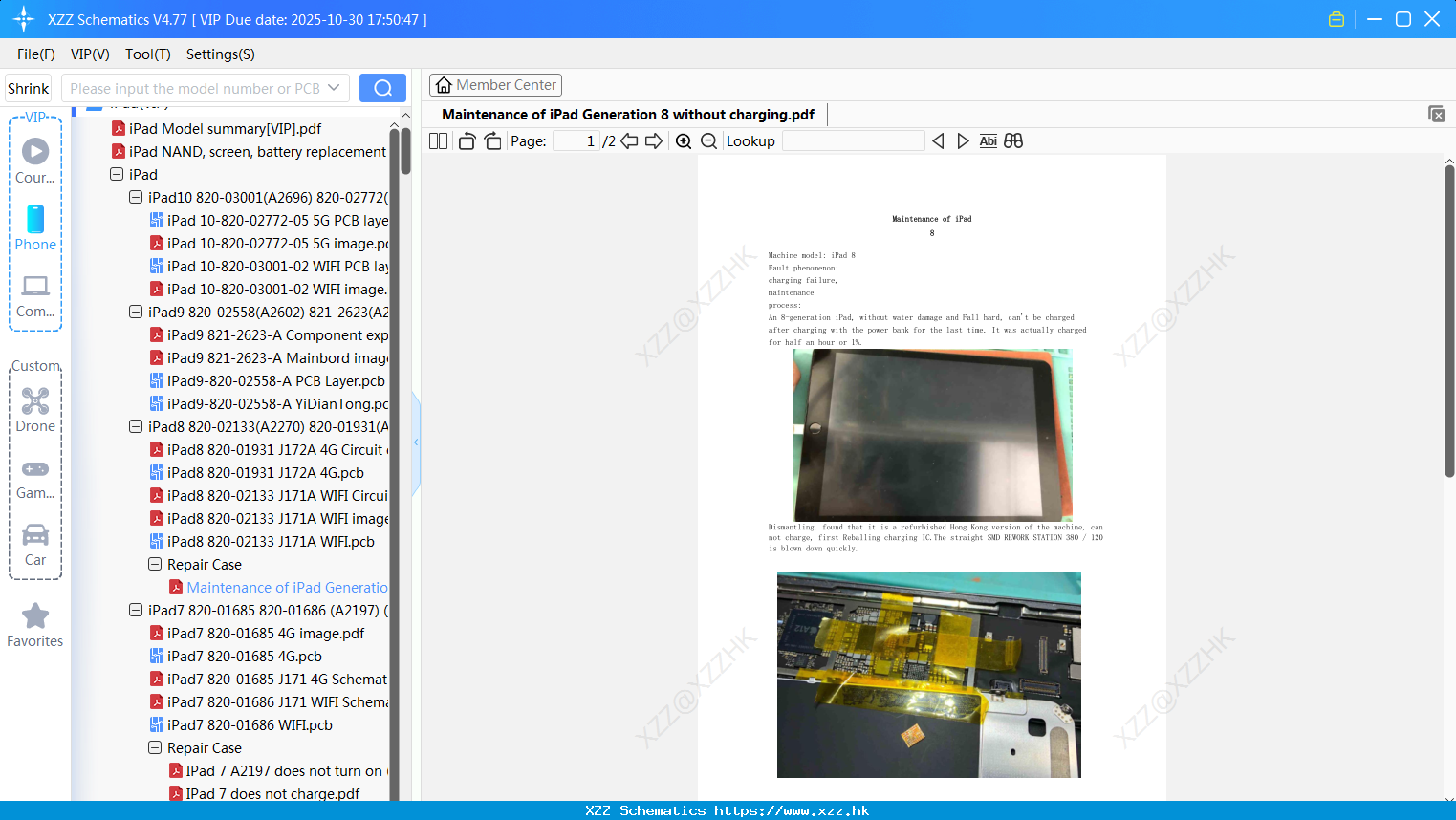This screenshot has height=820, width=1456.
Task: Open iPad 7 does not charge.pdf
Action: point(264,793)
